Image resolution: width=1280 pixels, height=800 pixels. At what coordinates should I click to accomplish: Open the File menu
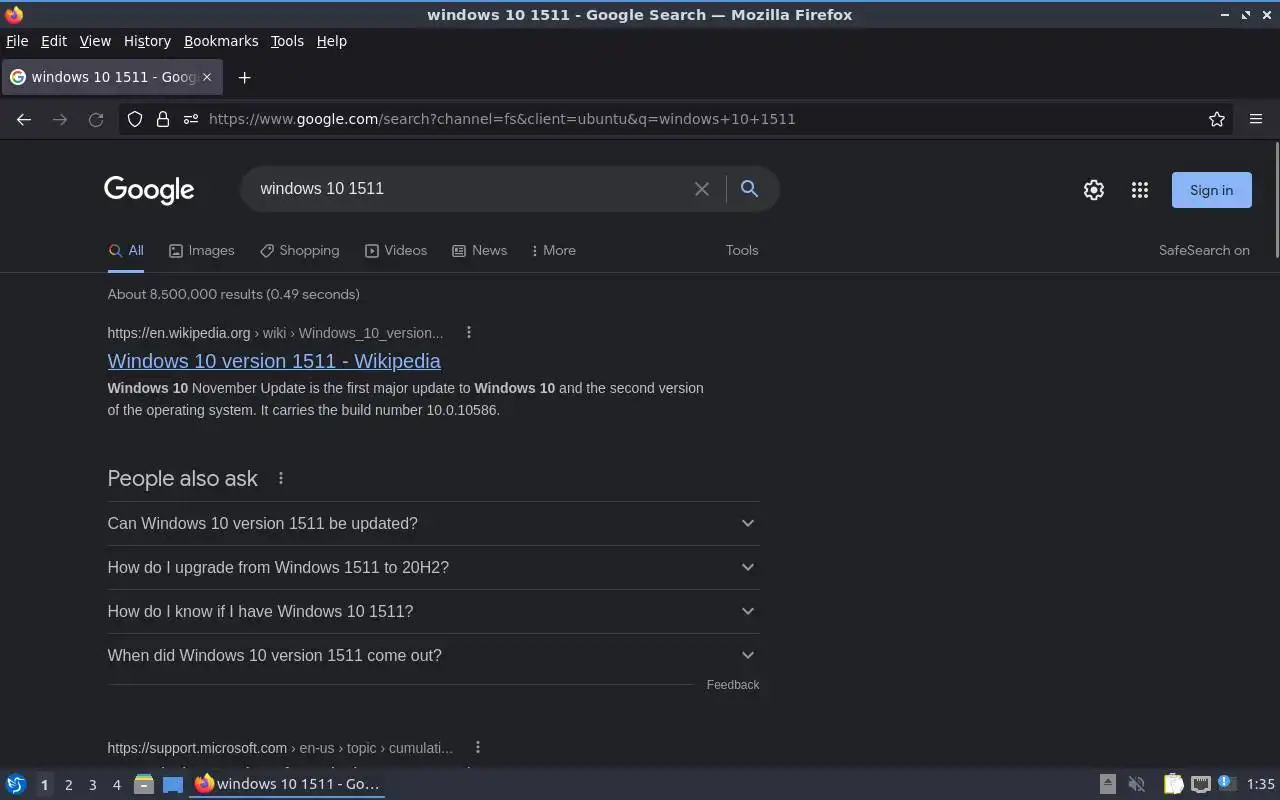pyautogui.click(x=17, y=41)
